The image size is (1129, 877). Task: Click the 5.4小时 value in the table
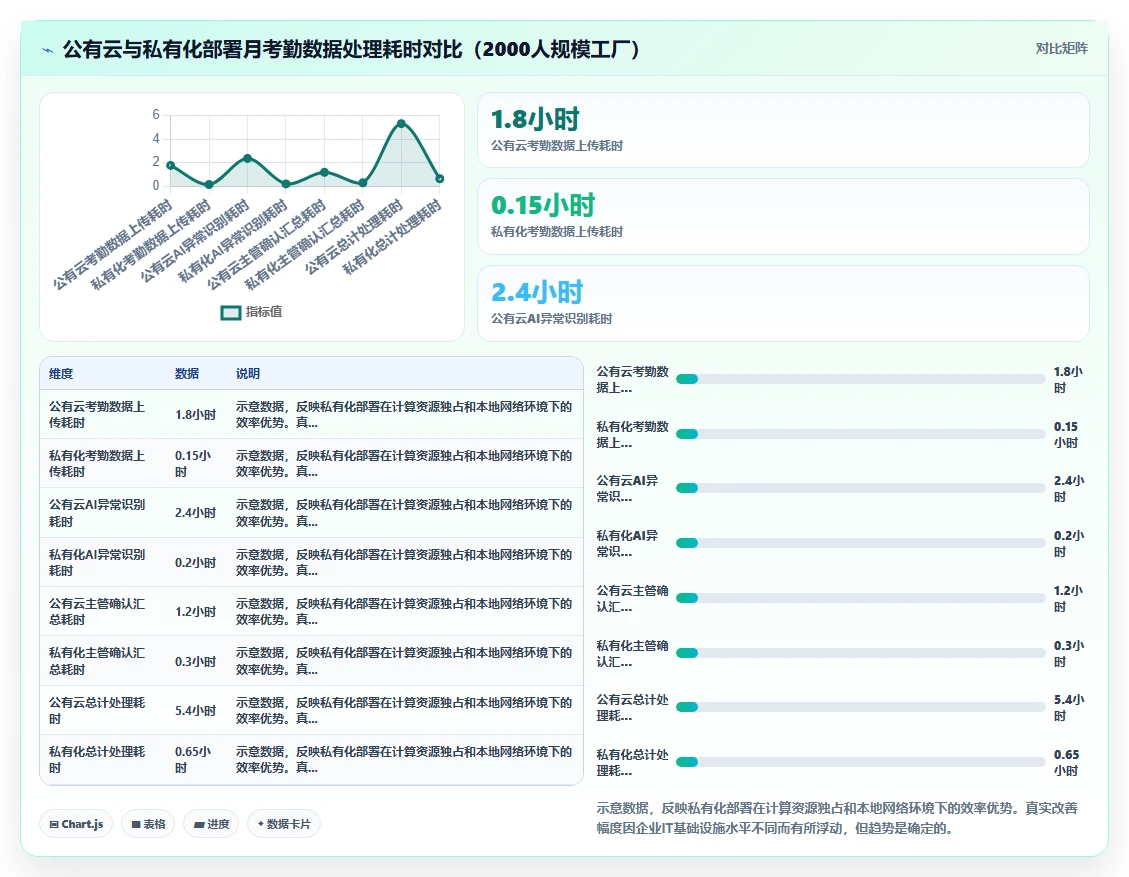coord(195,711)
